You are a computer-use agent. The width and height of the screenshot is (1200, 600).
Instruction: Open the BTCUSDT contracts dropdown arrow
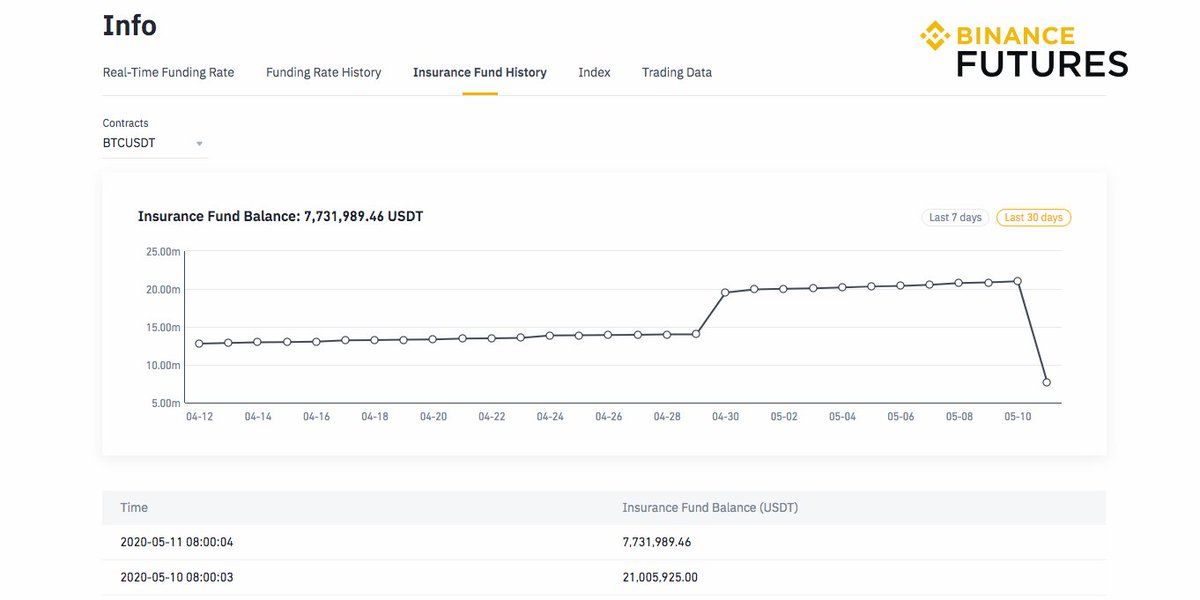(199, 143)
